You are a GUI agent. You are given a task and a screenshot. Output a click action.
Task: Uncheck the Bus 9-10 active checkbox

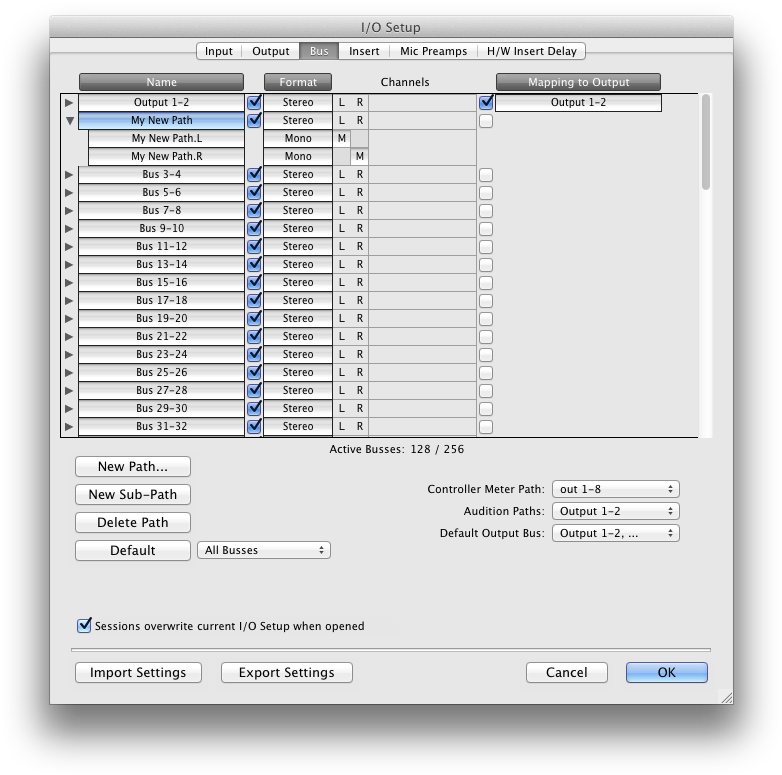(x=254, y=228)
